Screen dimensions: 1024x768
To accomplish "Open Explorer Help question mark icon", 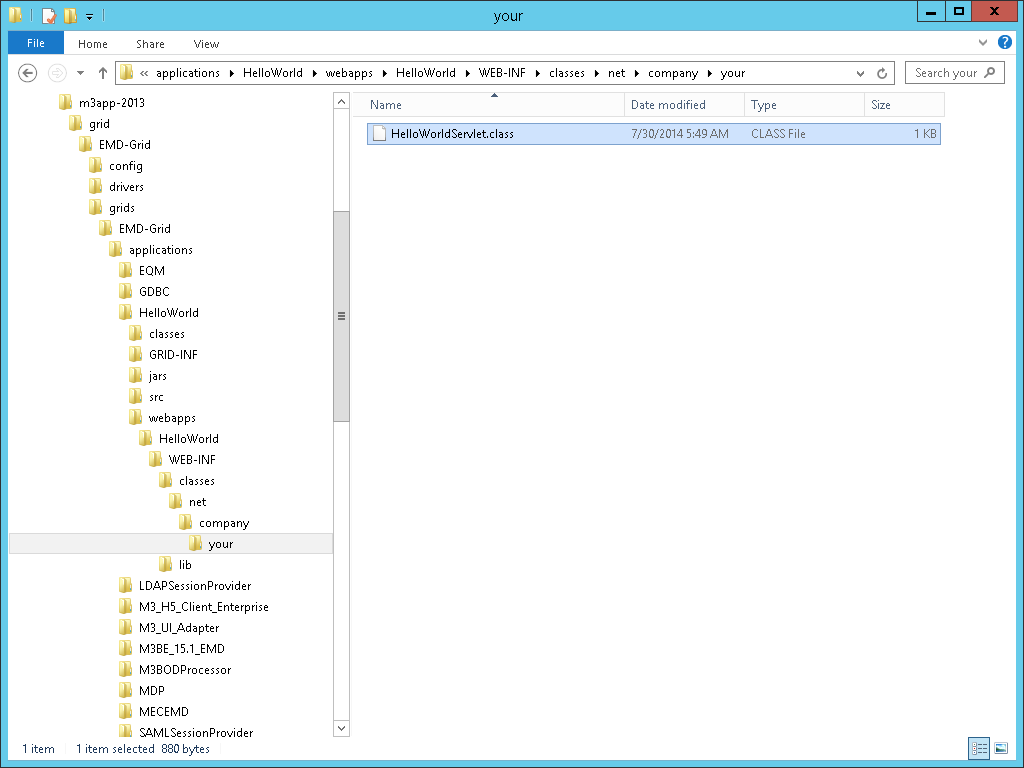I will 1003,43.
